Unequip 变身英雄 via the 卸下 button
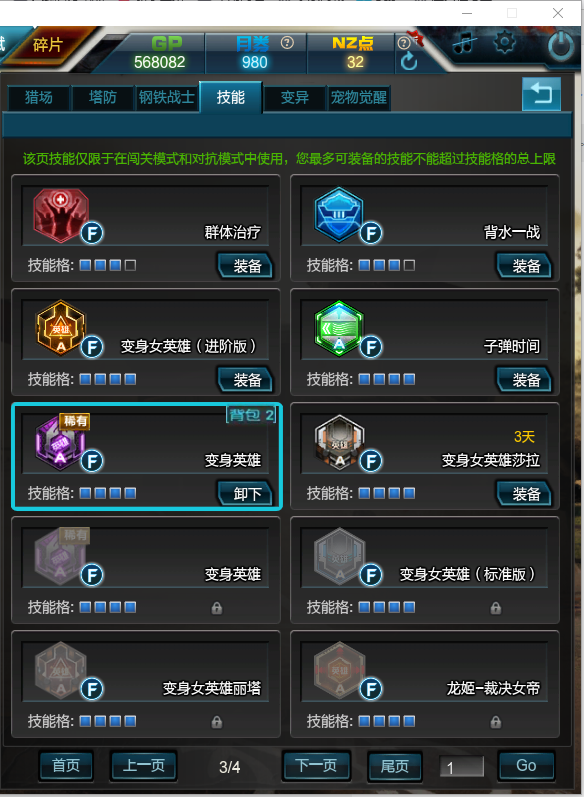 pos(247,494)
